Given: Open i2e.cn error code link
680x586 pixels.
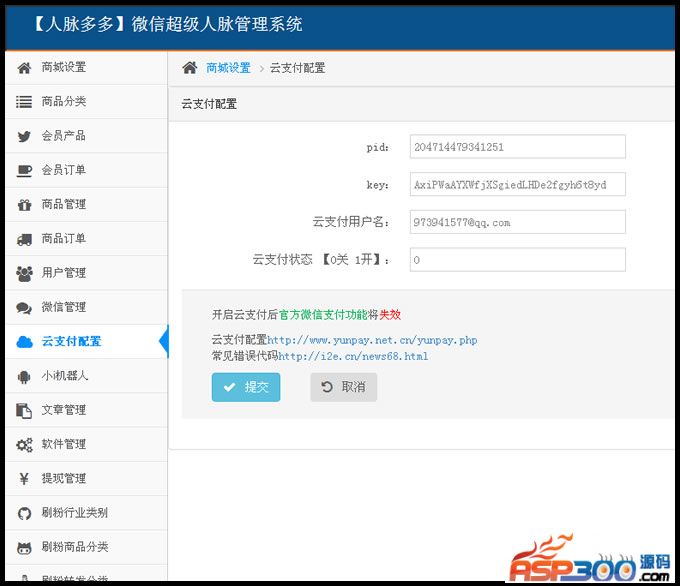Looking at the screenshot, I should (x=353, y=357).
